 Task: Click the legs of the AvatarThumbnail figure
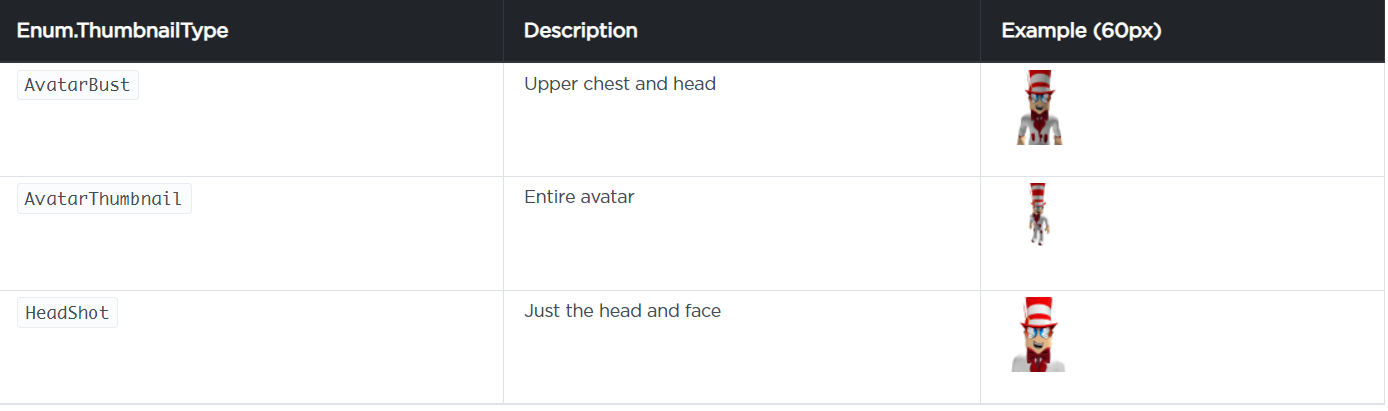point(1039,236)
